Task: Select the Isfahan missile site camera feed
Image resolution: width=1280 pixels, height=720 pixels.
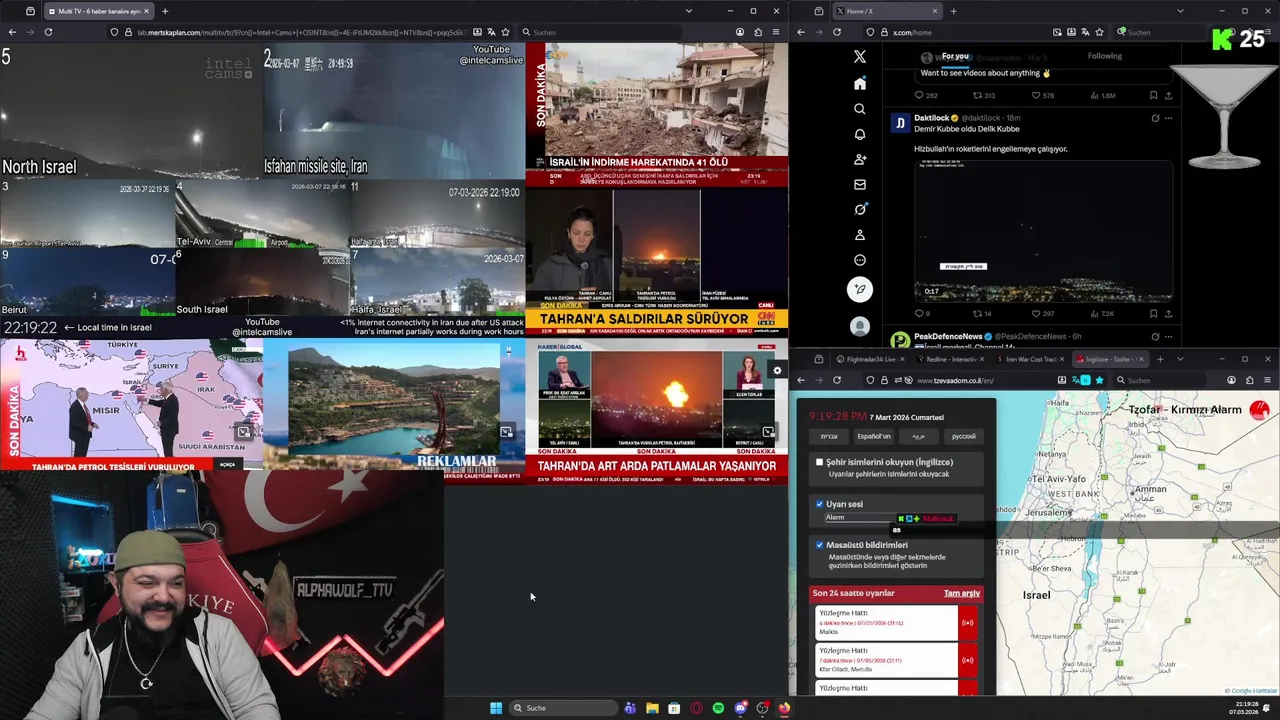Action: [x=394, y=110]
